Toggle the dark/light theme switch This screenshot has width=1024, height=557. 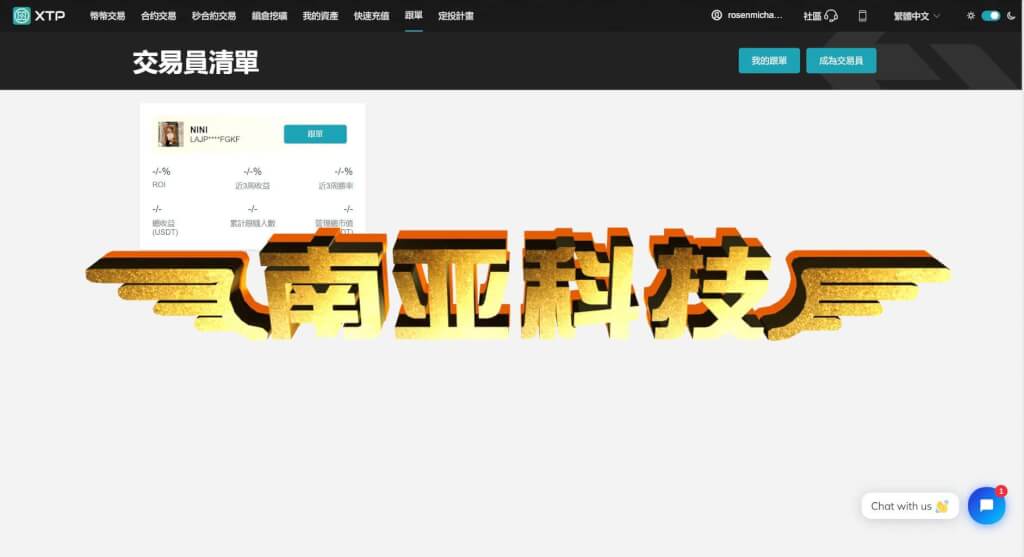991,16
